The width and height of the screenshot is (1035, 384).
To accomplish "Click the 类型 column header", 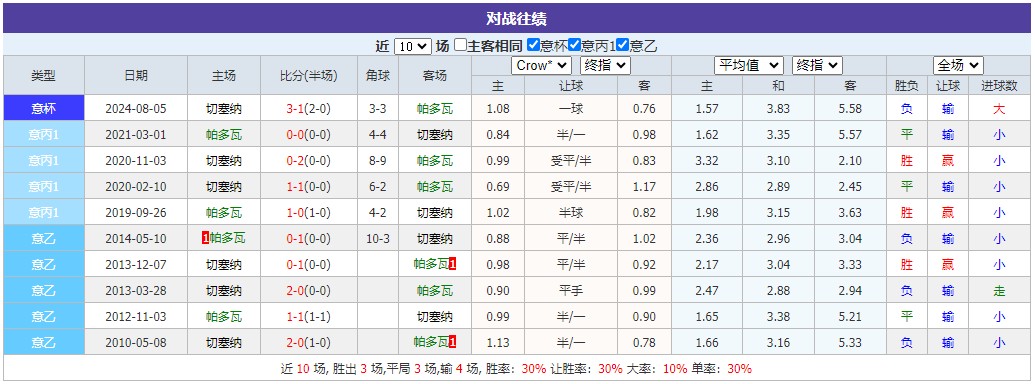I will point(44,75).
